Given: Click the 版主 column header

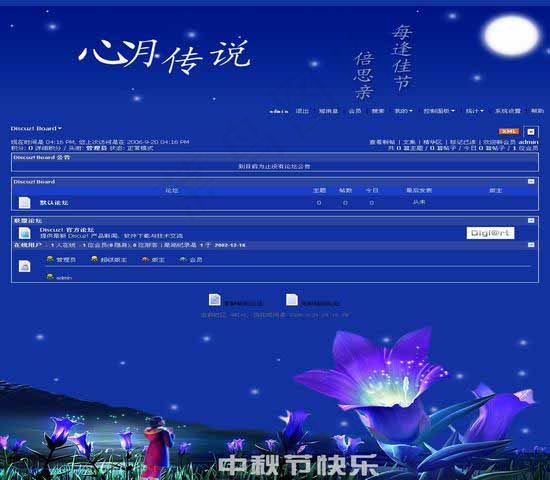Looking at the screenshot, I should tap(496, 191).
